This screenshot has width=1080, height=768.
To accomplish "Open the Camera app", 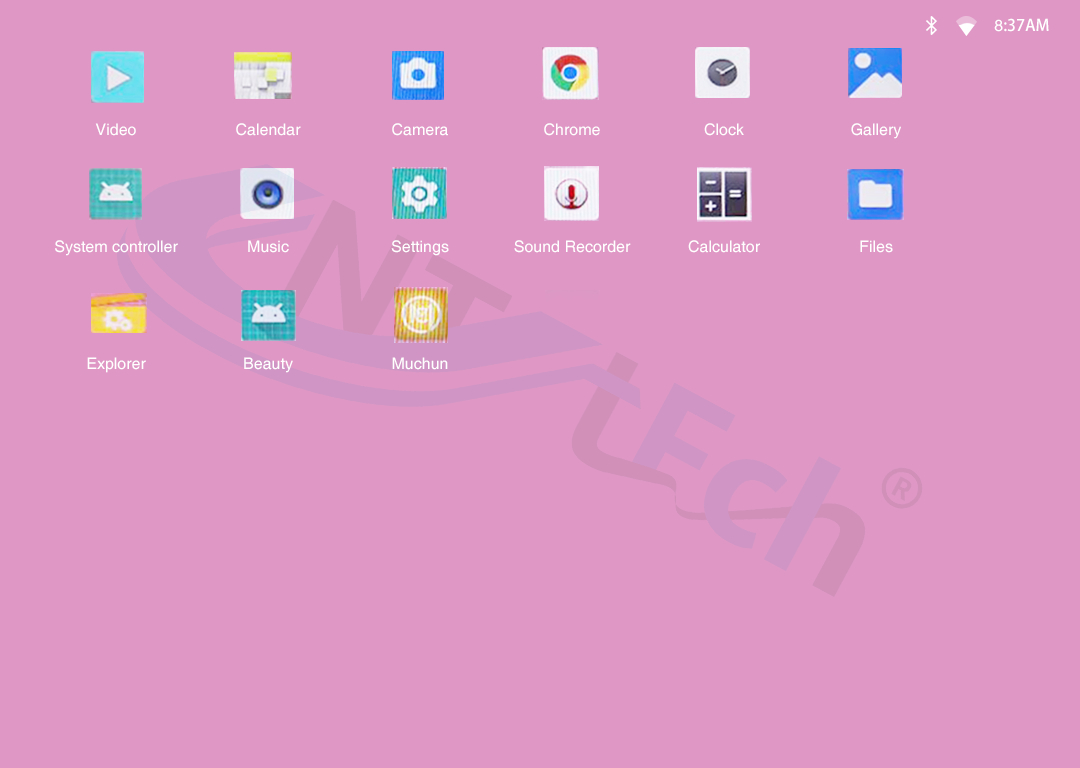I will click(418, 76).
